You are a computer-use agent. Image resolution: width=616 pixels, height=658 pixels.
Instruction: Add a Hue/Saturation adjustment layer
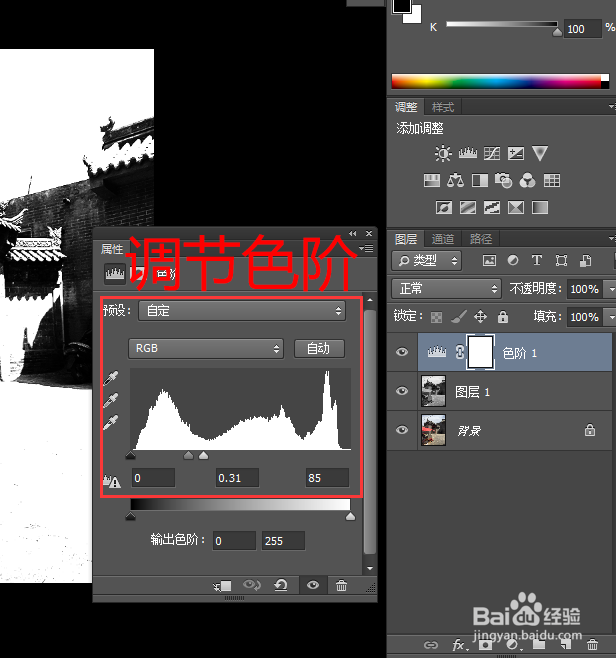[x=432, y=181]
